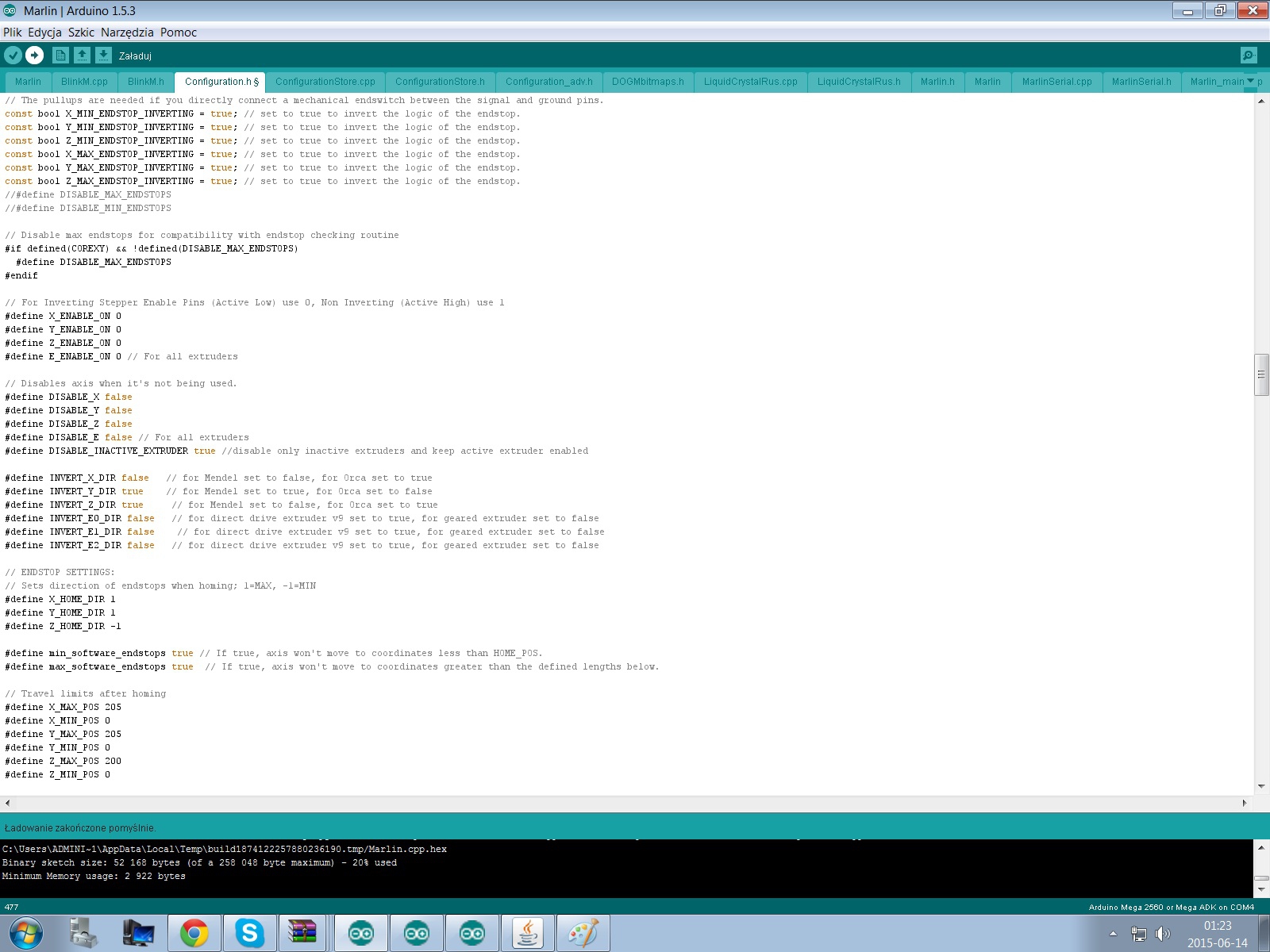
Task: Select the Configuration.h tab
Action: (x=221, y=82)
